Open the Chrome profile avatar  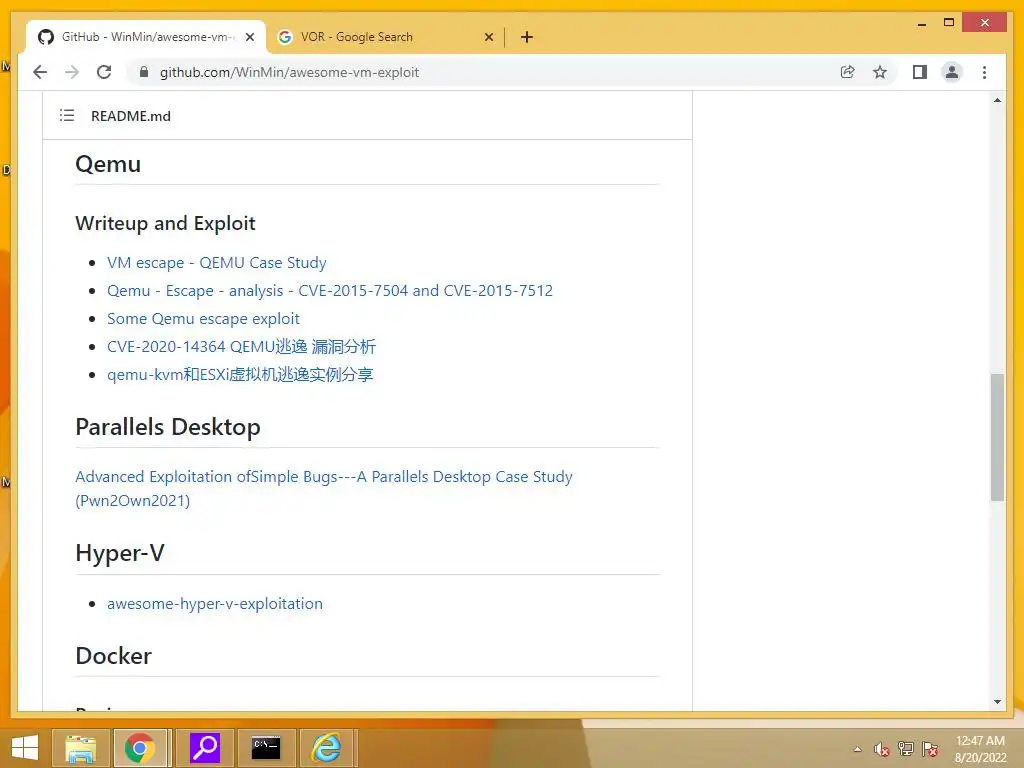pos(952,72)
